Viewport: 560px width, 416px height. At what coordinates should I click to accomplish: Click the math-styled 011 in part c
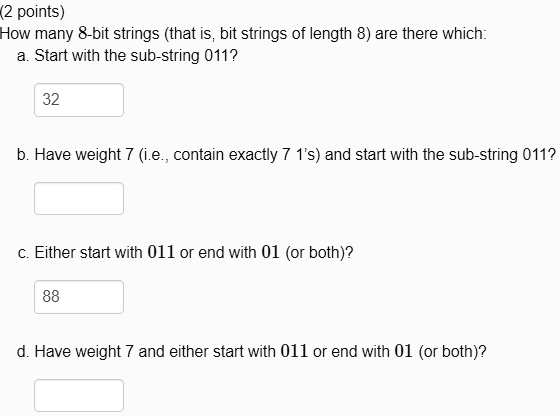coord(161,252)
